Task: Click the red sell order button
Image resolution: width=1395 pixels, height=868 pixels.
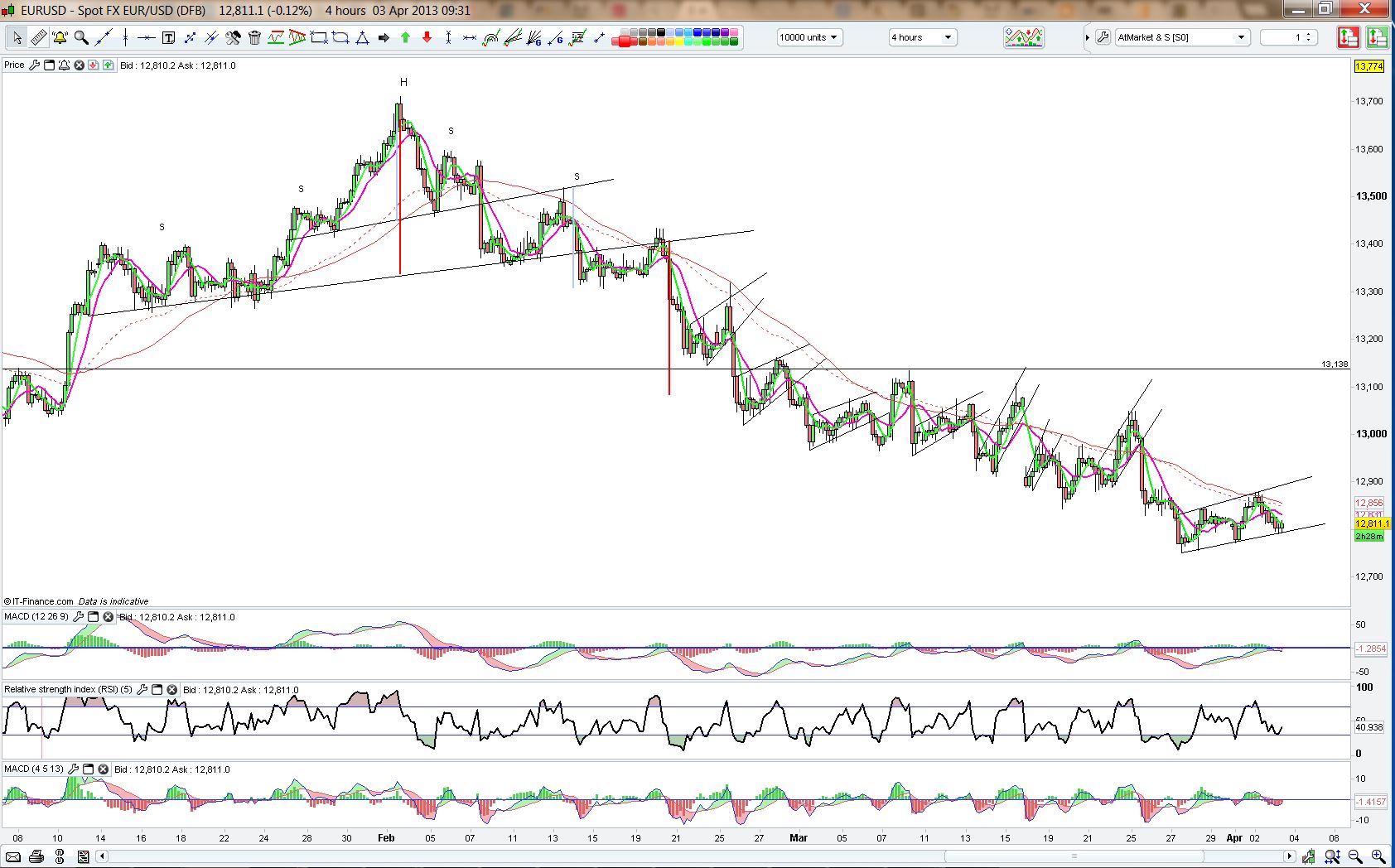Action: (x=1348, y=37)
